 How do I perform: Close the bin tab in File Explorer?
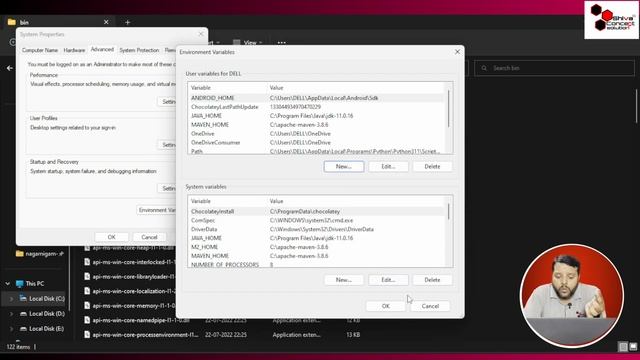coord(106,22)
